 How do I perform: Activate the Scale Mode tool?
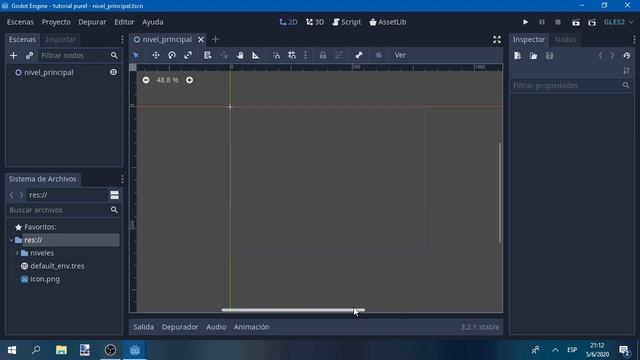pos(188,55)
